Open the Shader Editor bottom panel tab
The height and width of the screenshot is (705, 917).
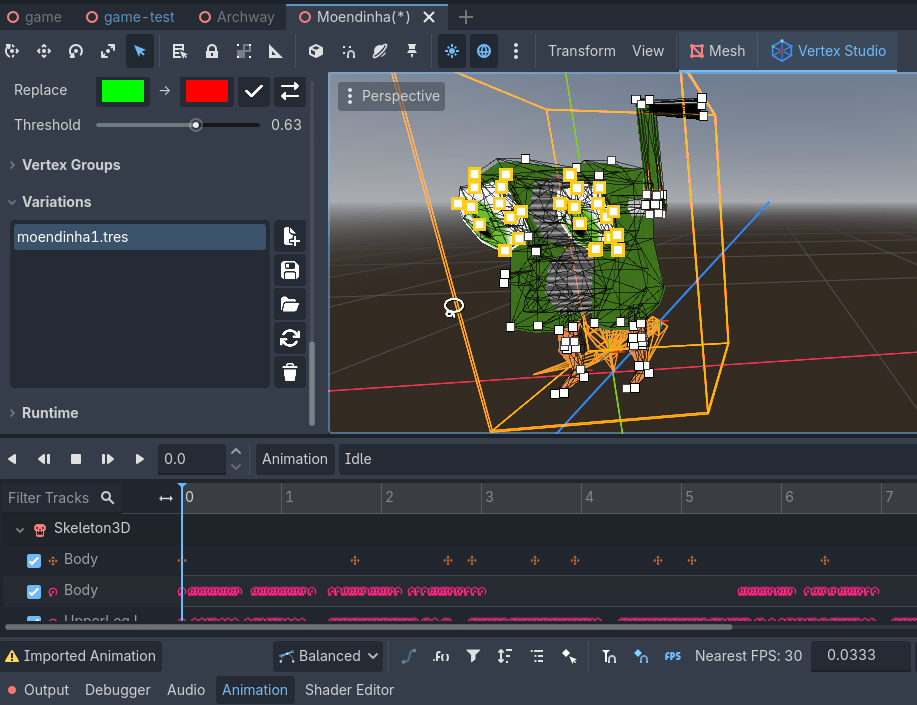point(349,690)
